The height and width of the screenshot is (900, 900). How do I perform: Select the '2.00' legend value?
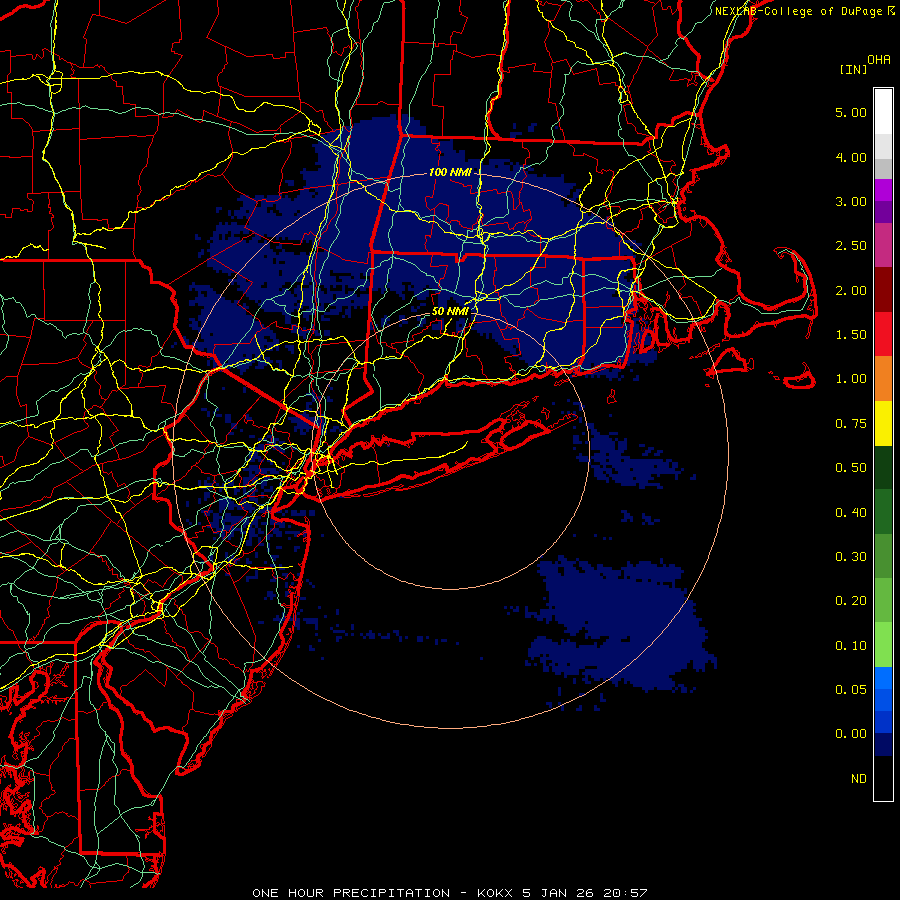[x=851, y=290]
